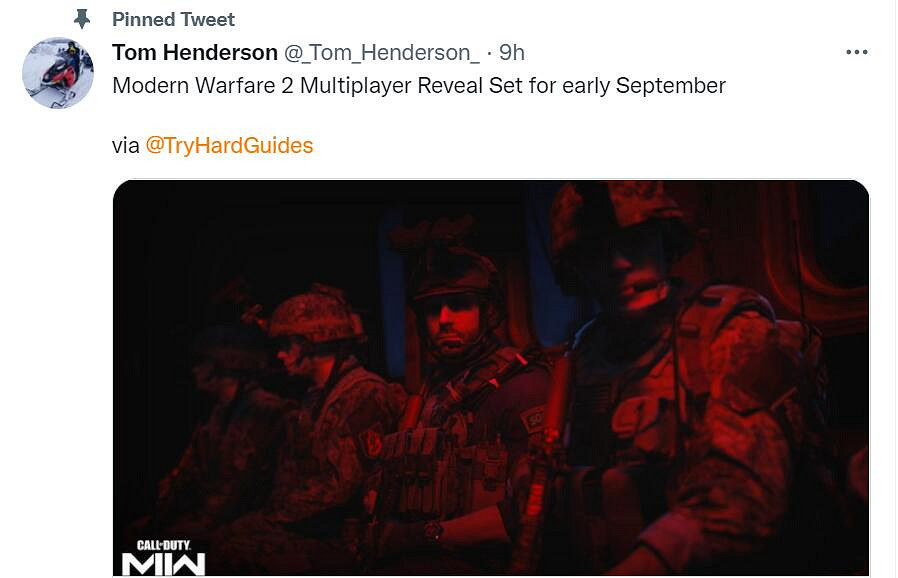The height and width of the screenshot is (578, 898).
Task: Open the three-dot more options menu
Action: [856, 52]
